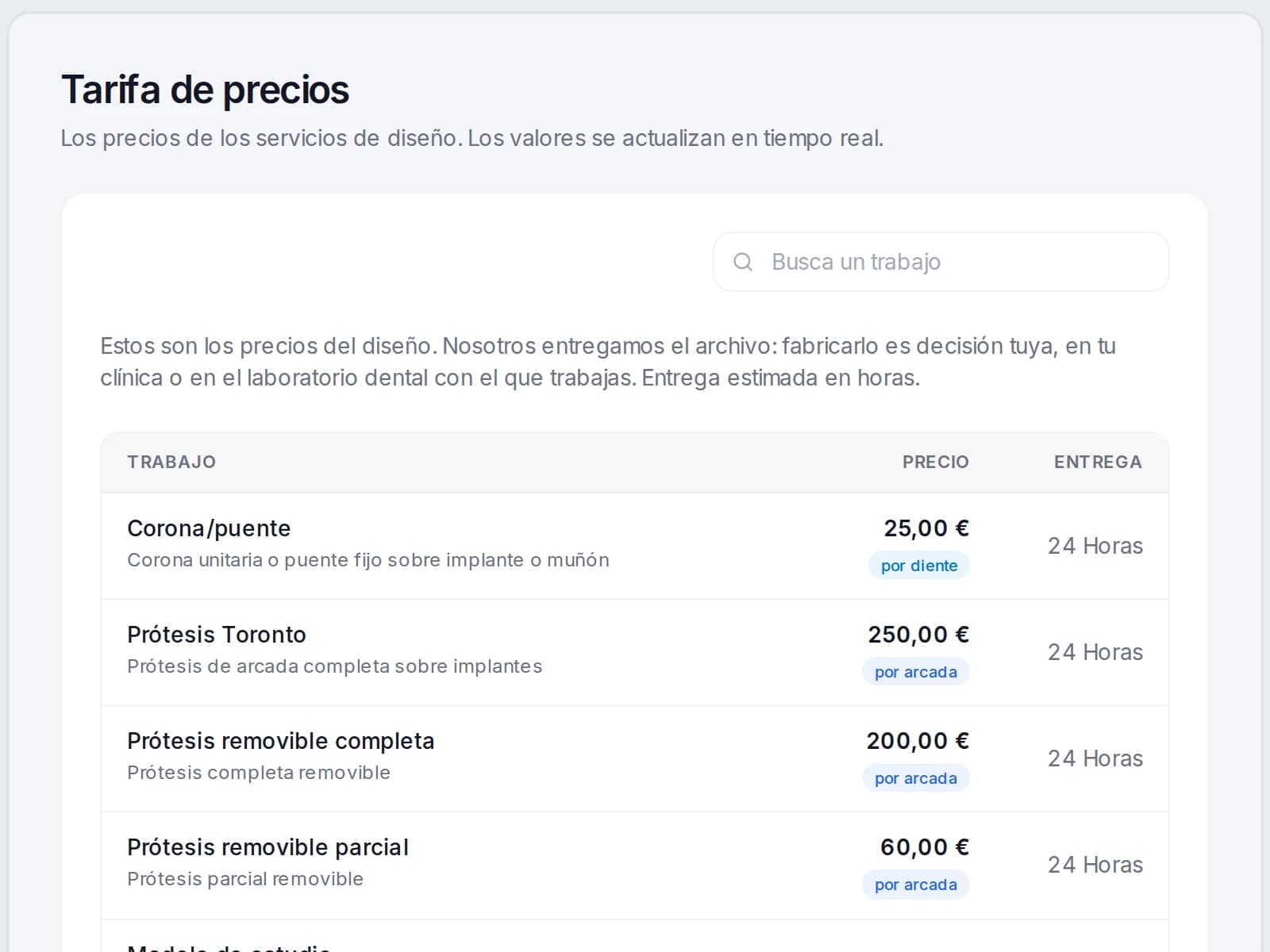Image resolution: width=1270 pixels, height=952 pixels.
Task: Open the 'Corona/puente' row title
Action: pos(209,528)
